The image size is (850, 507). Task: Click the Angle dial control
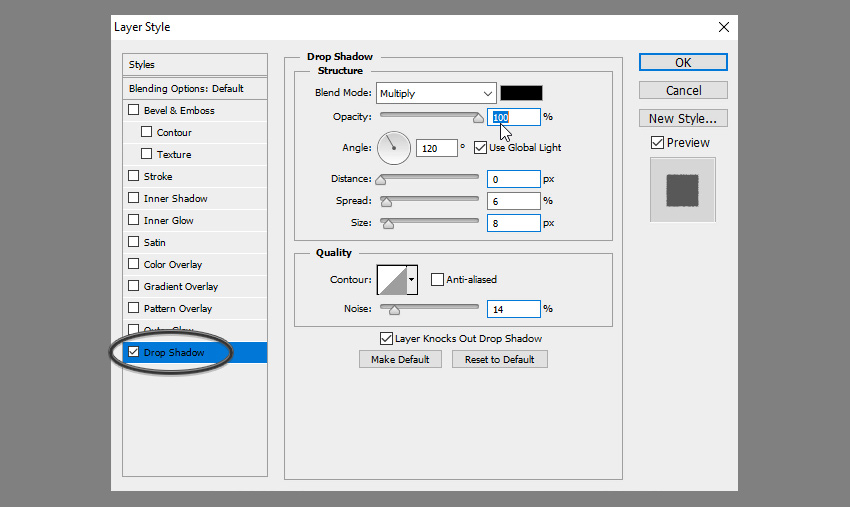click(x=394, y=147)
